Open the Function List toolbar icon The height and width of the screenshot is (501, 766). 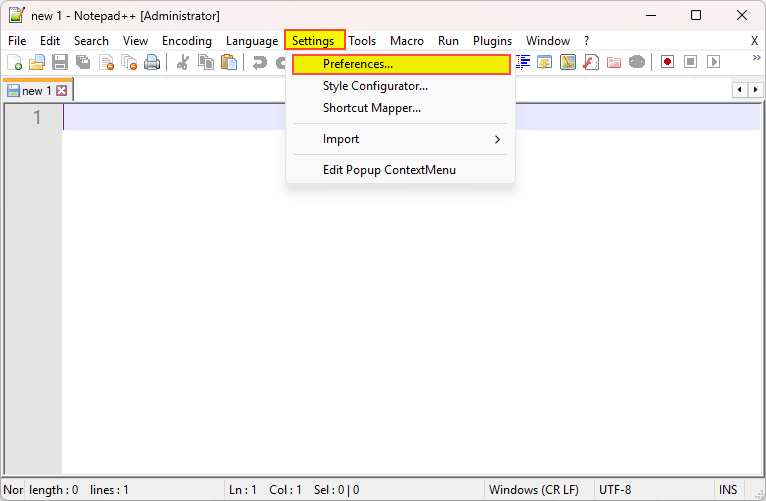click(x=591, y=62)
